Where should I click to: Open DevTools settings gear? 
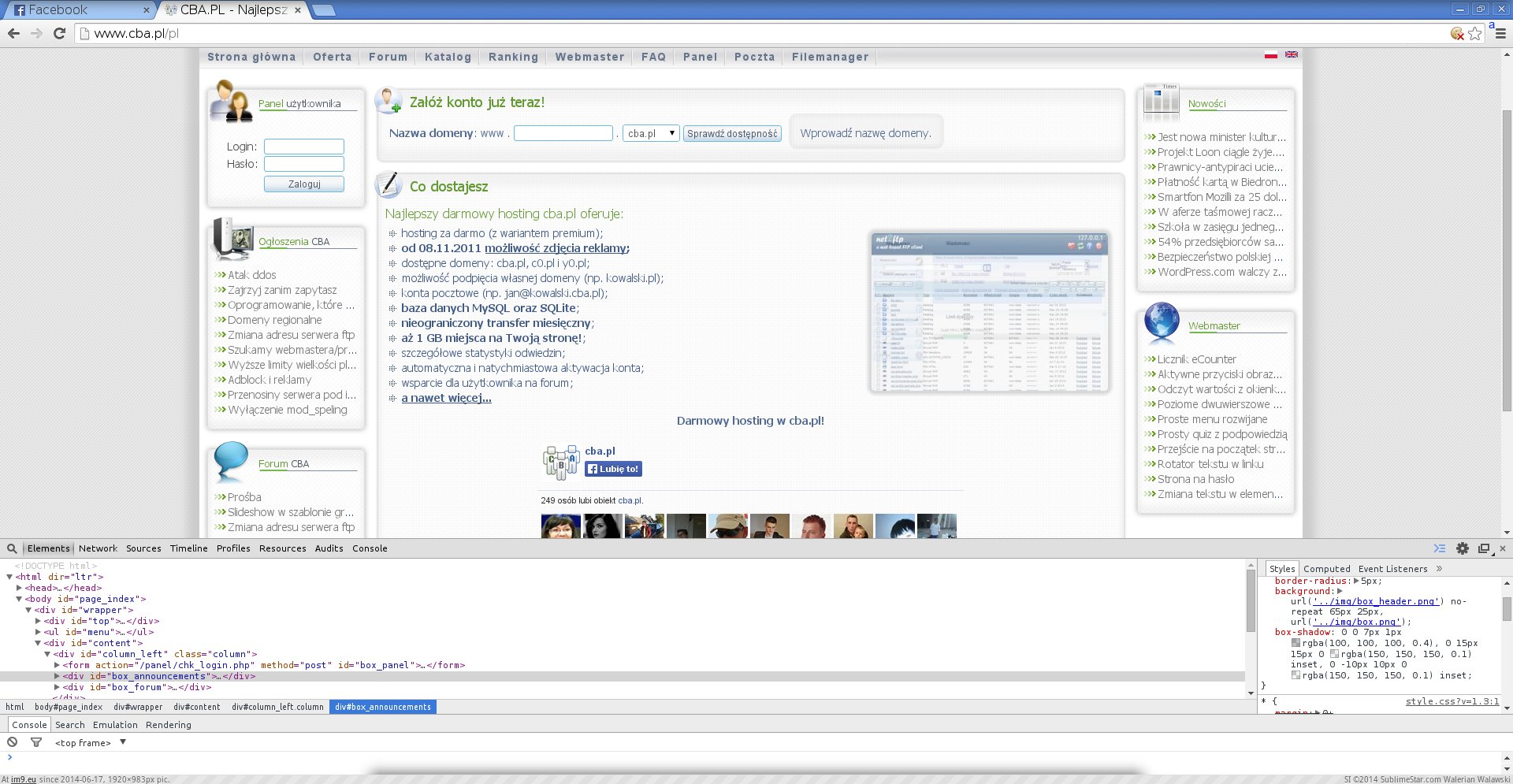[x=1463, y=548]
